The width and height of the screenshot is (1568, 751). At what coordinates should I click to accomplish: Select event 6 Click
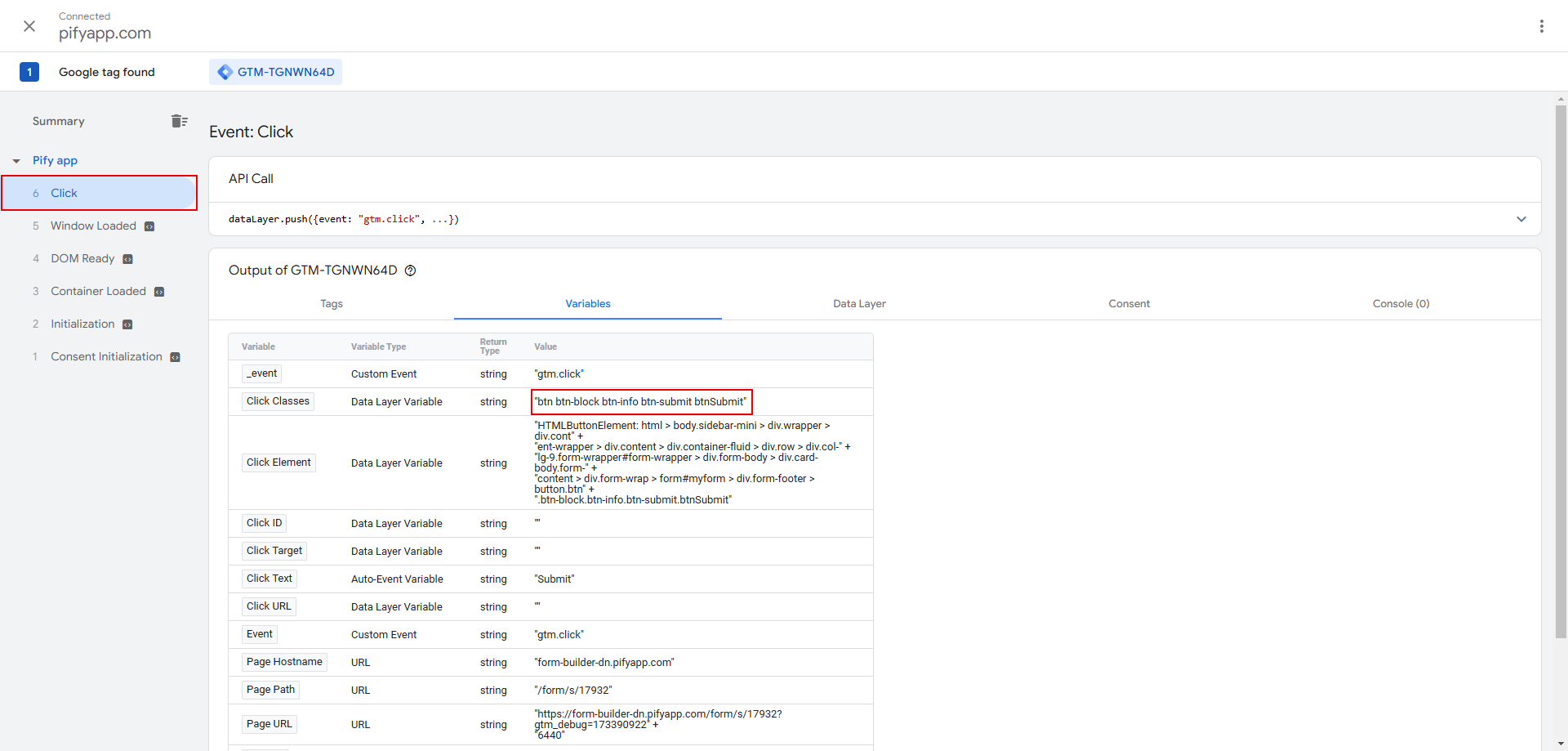(98, 193)
